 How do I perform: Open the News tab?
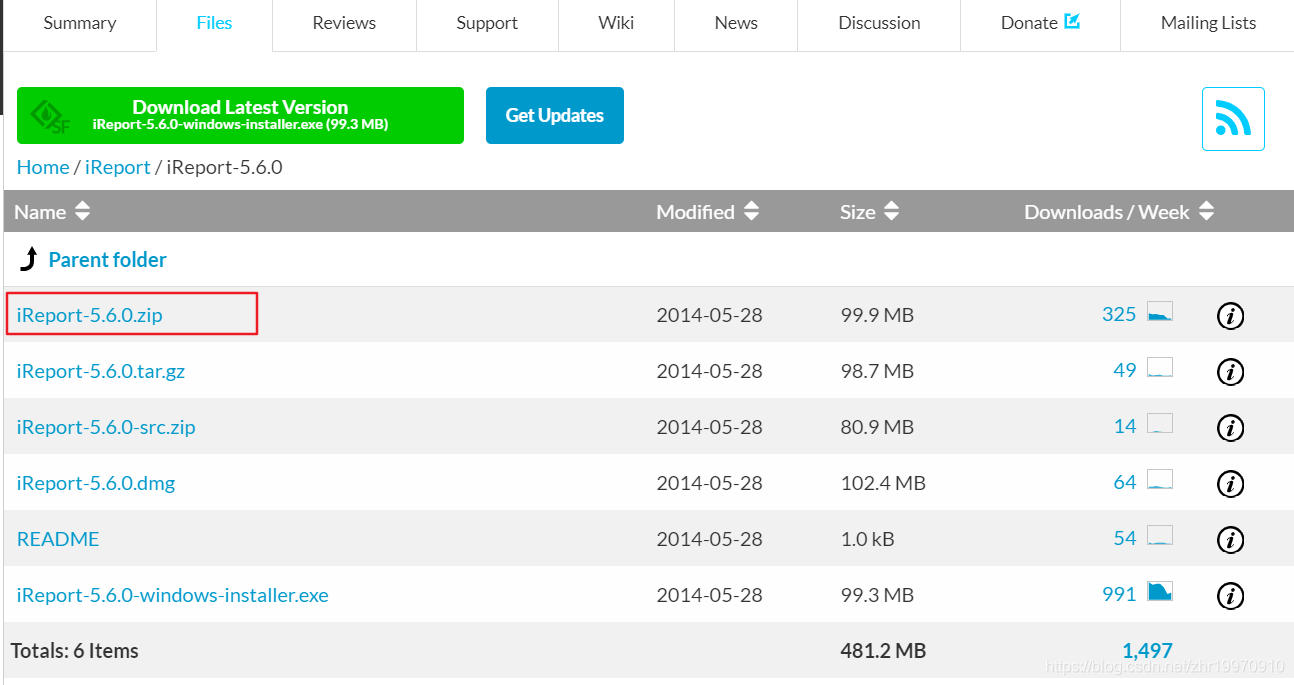click(736, 23)
